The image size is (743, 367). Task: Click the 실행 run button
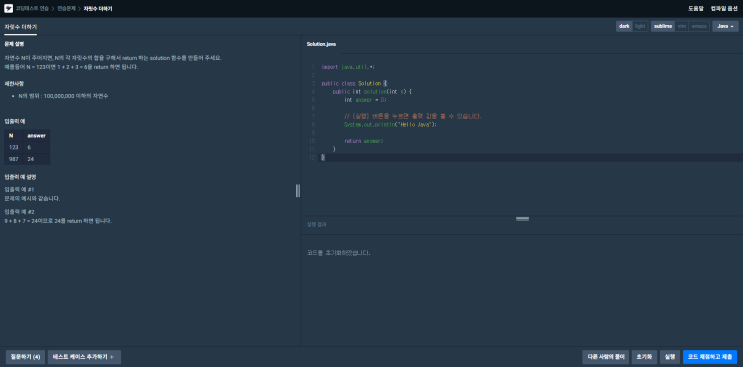point(670,357)
